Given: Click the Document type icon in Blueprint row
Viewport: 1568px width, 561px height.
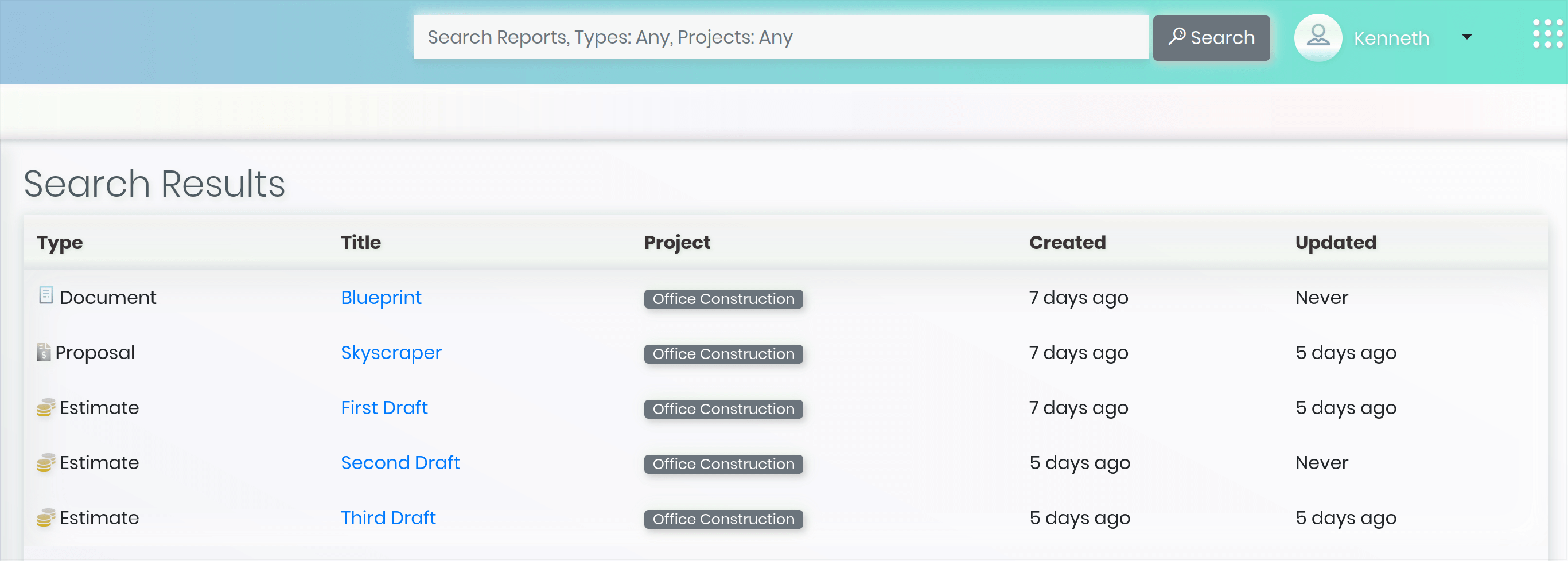Looking at the screenshot, I should click(46, 296).
